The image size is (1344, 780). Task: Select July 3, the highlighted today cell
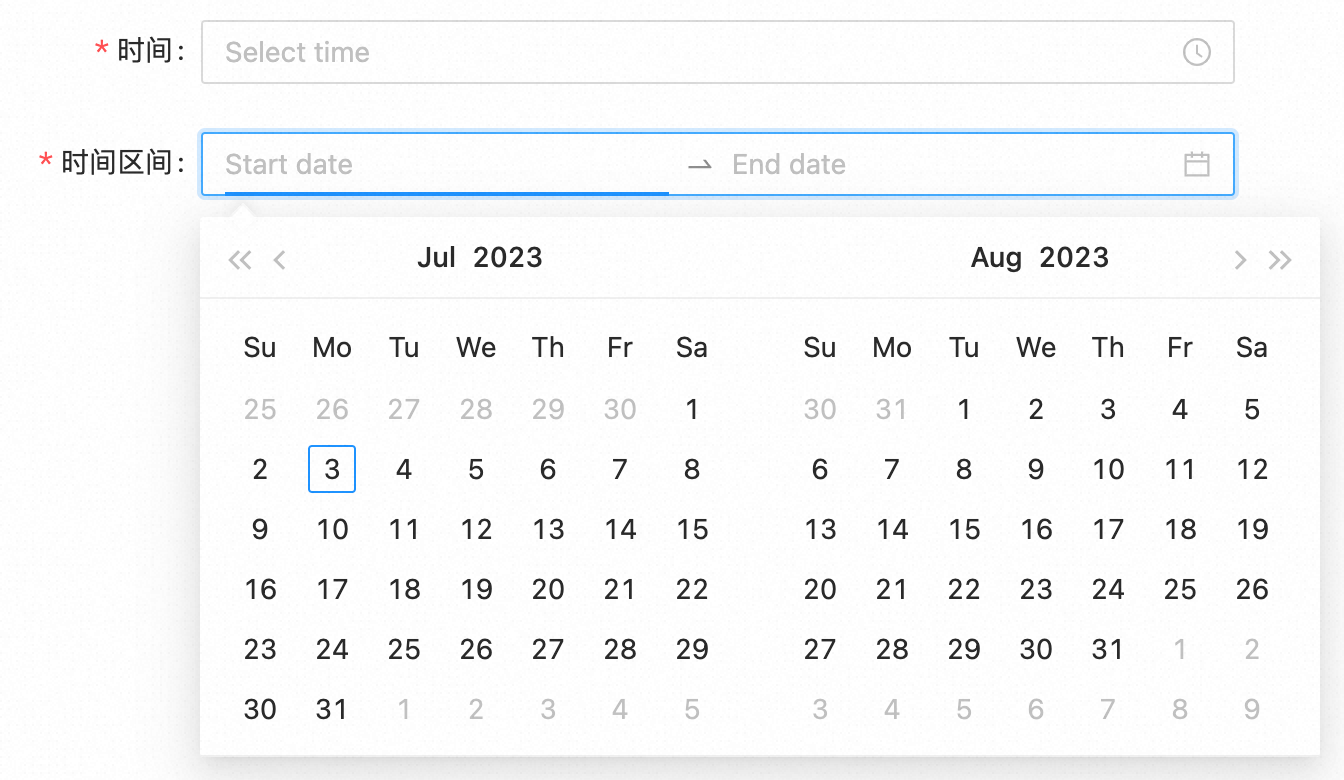(332, 469)
